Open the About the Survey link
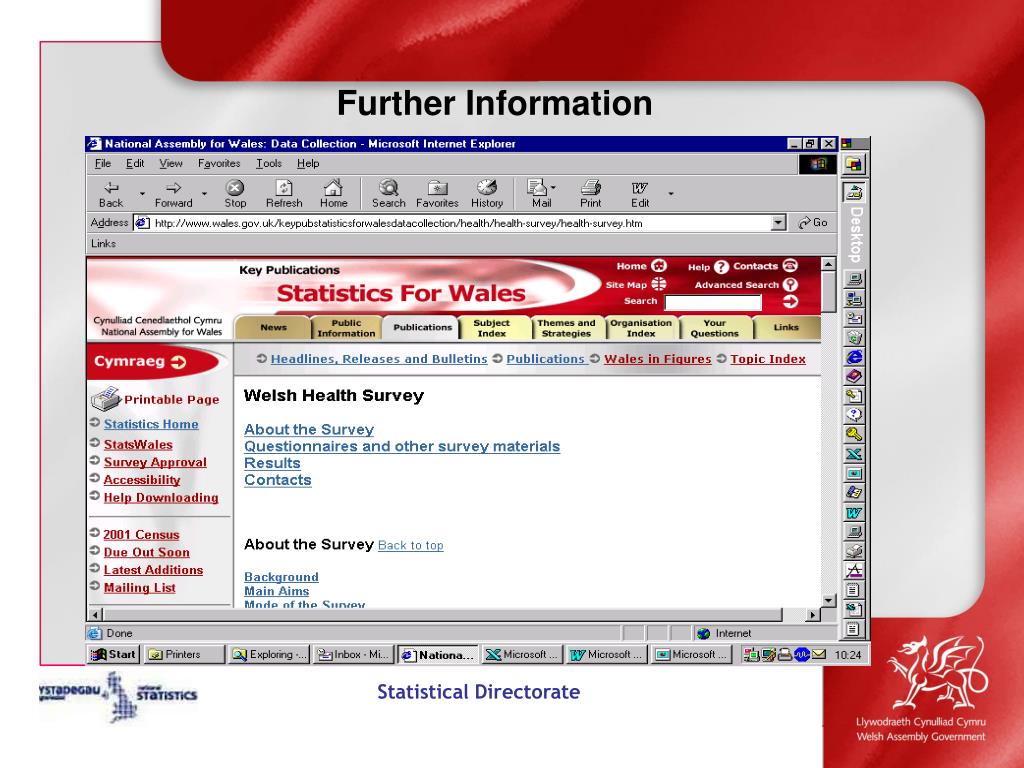 (309, 430)
